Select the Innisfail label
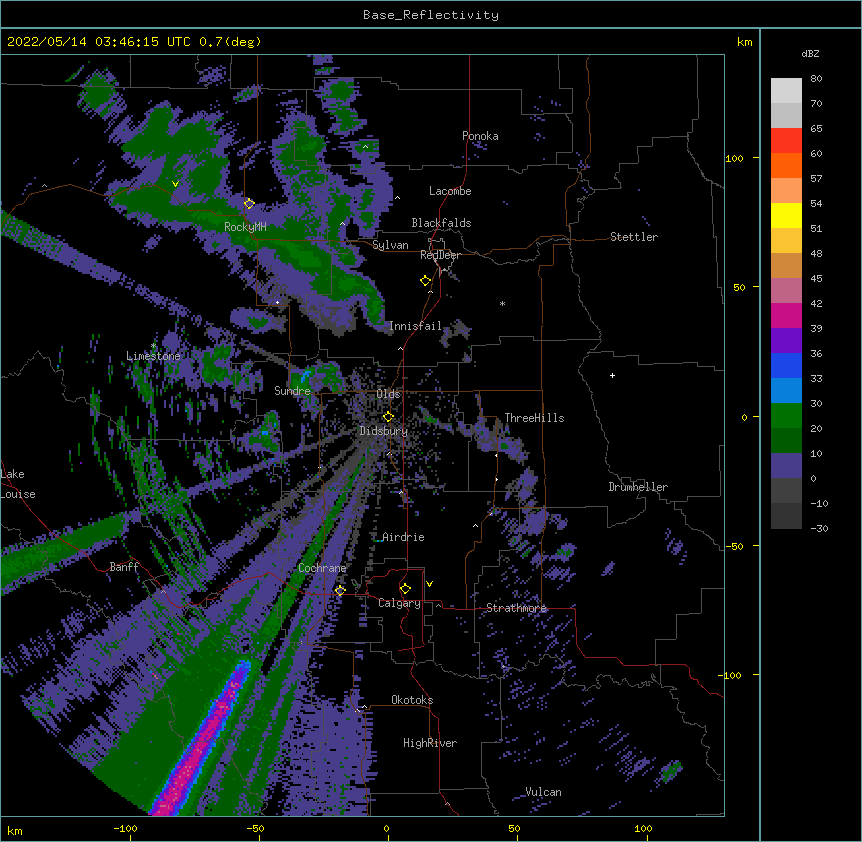 tap(415, 326)
